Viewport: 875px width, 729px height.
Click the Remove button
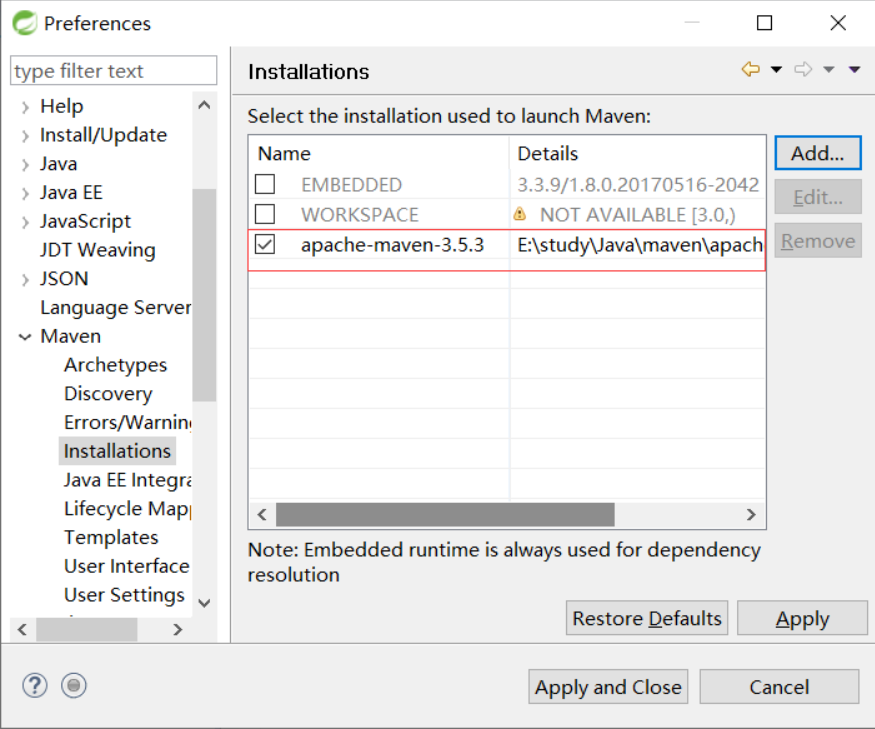pyautogui.click(x=818, y=241)
